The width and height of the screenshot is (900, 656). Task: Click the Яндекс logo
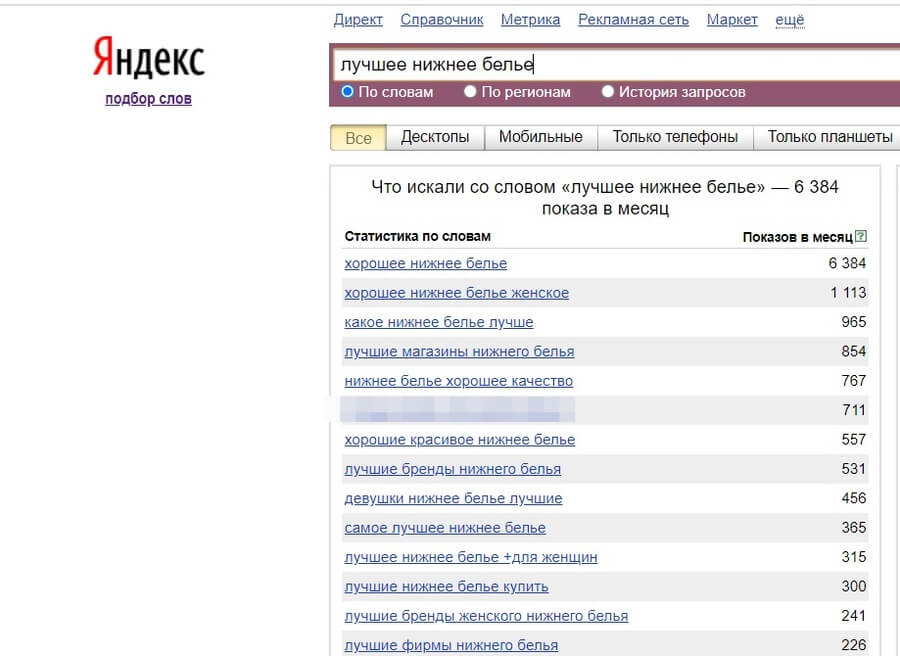point(148,58)
